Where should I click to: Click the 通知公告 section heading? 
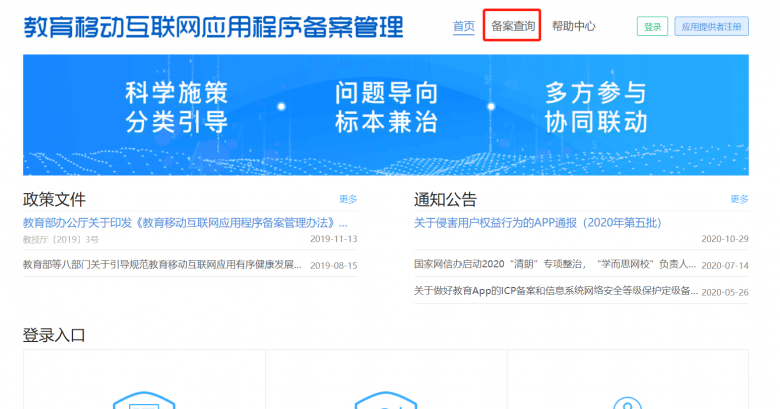(x=445, y=200)
